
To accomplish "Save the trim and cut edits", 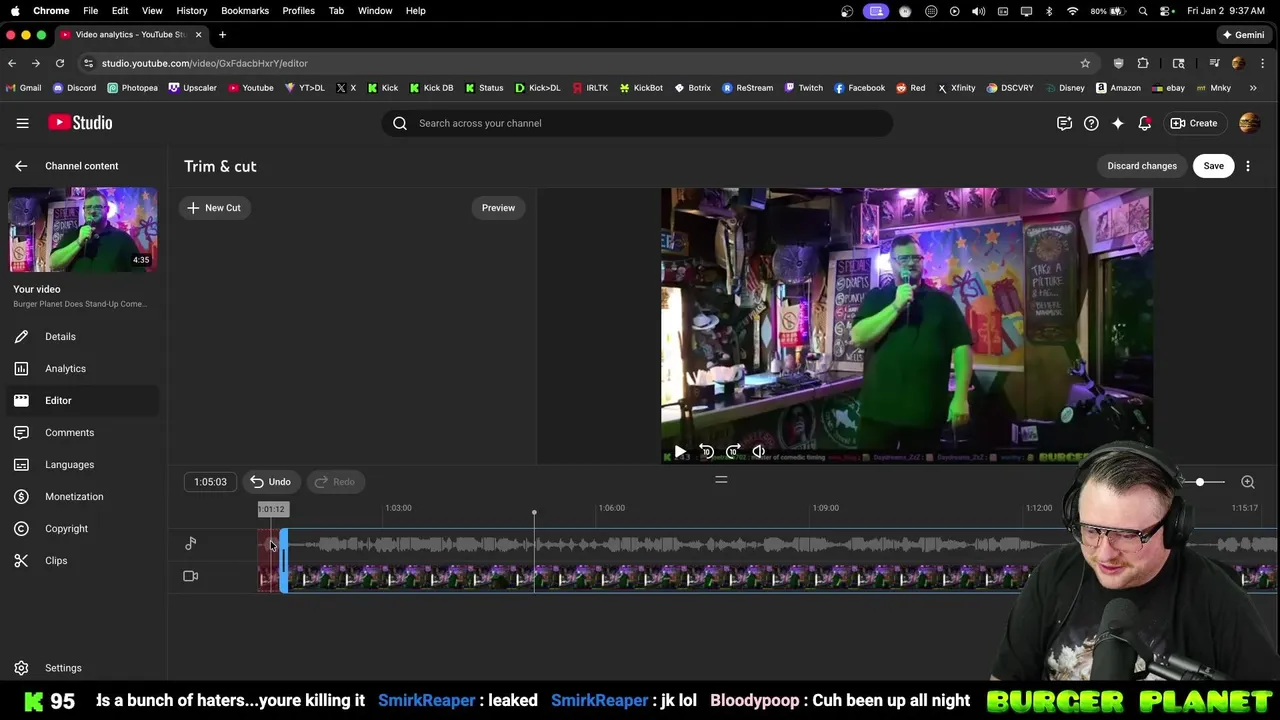I will 1213,166.
